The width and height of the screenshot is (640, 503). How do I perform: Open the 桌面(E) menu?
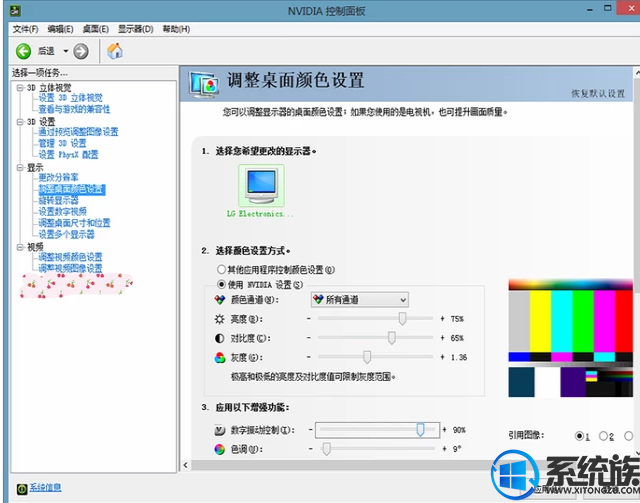click(96, 29)
